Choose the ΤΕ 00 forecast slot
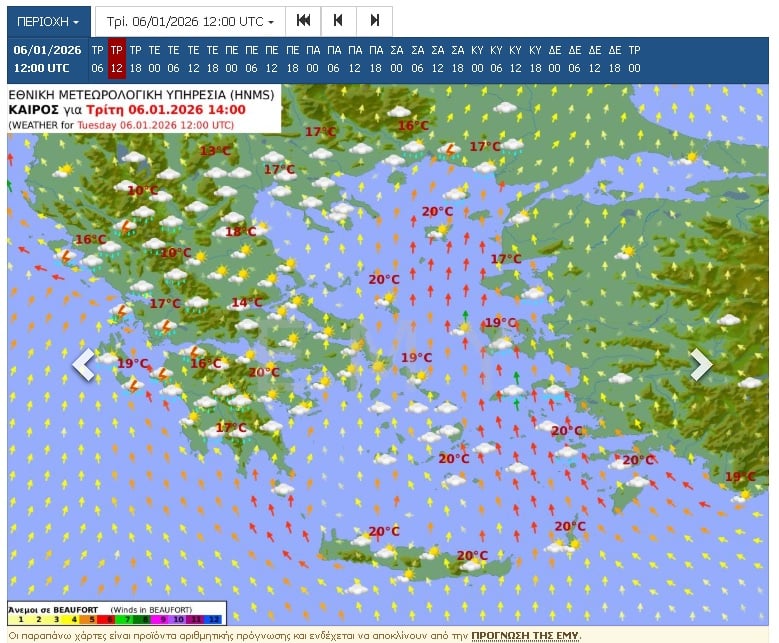Viewport: 779px width, 643px height. coord(155,59)
